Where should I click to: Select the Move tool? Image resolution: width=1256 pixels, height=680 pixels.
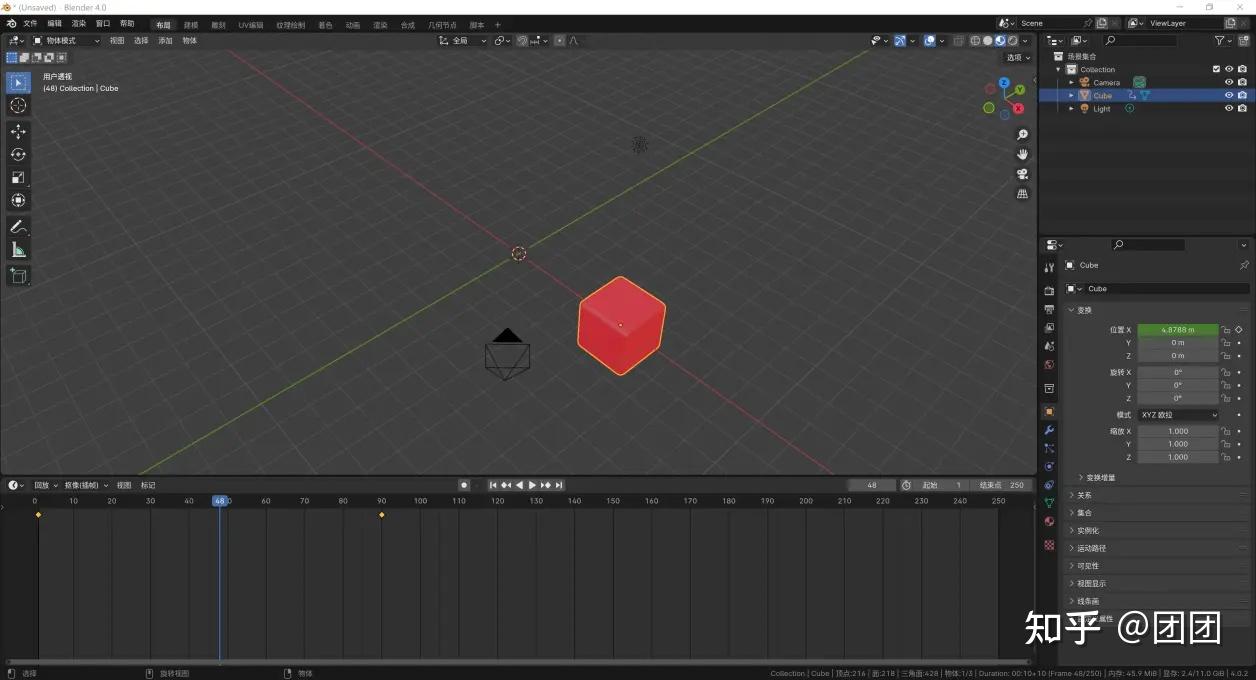tap(18, 131)
